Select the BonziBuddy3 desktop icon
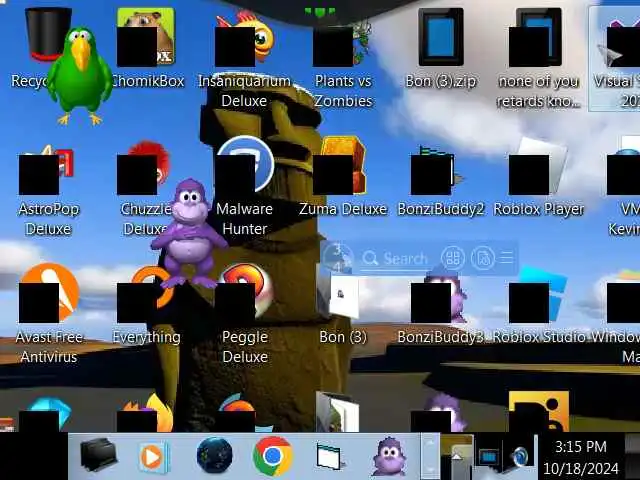Screen dimensions: 640x480 pos(440,297)
